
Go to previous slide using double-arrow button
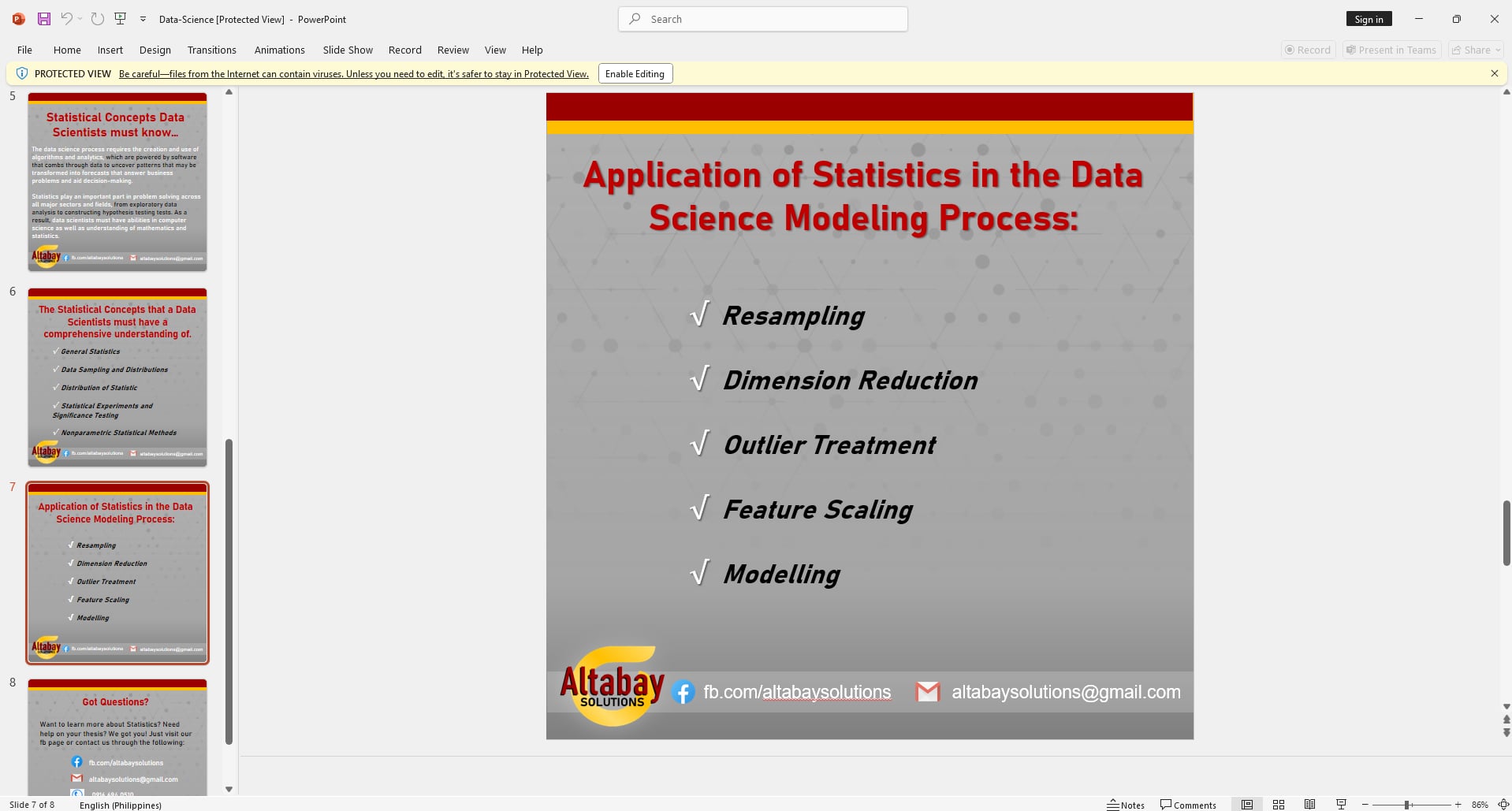pyautogui.click(x=1506, y=720)
